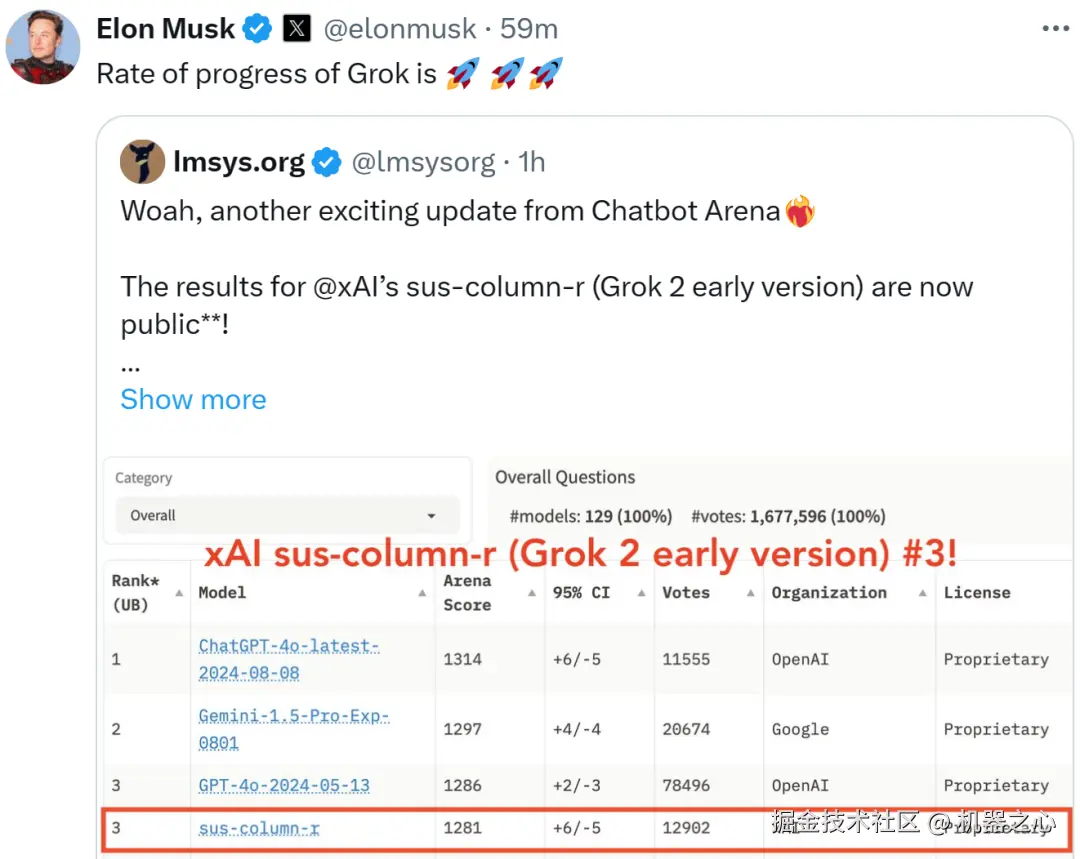Open the sus-column-r model link
1080x859 pixels.
click(x=259, y=828)
